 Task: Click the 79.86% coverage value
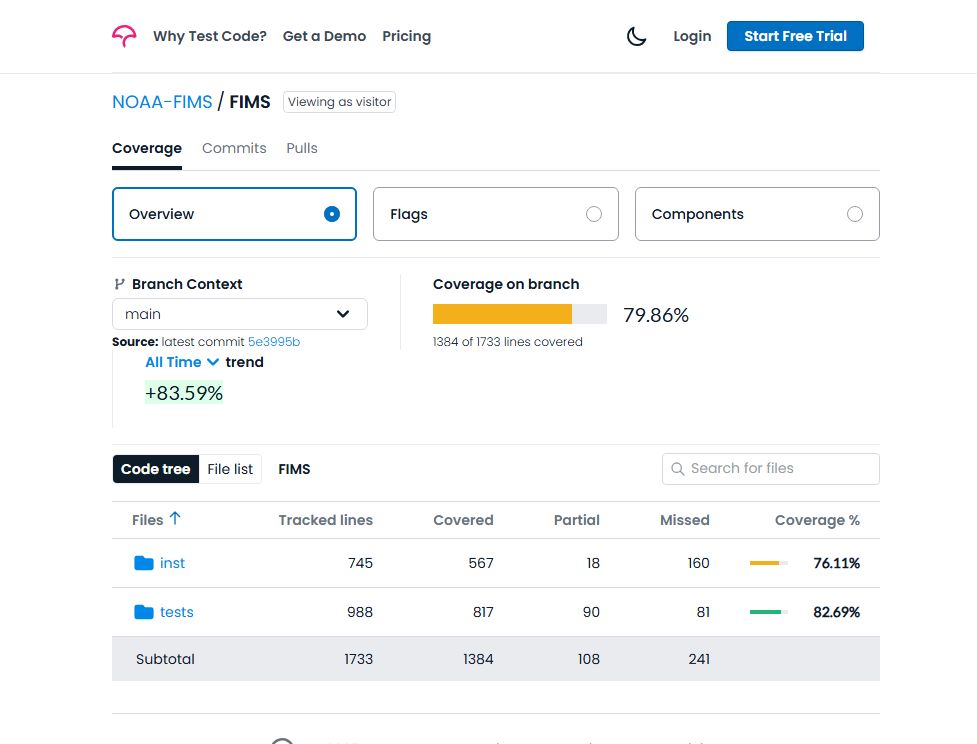coord(656,315)
